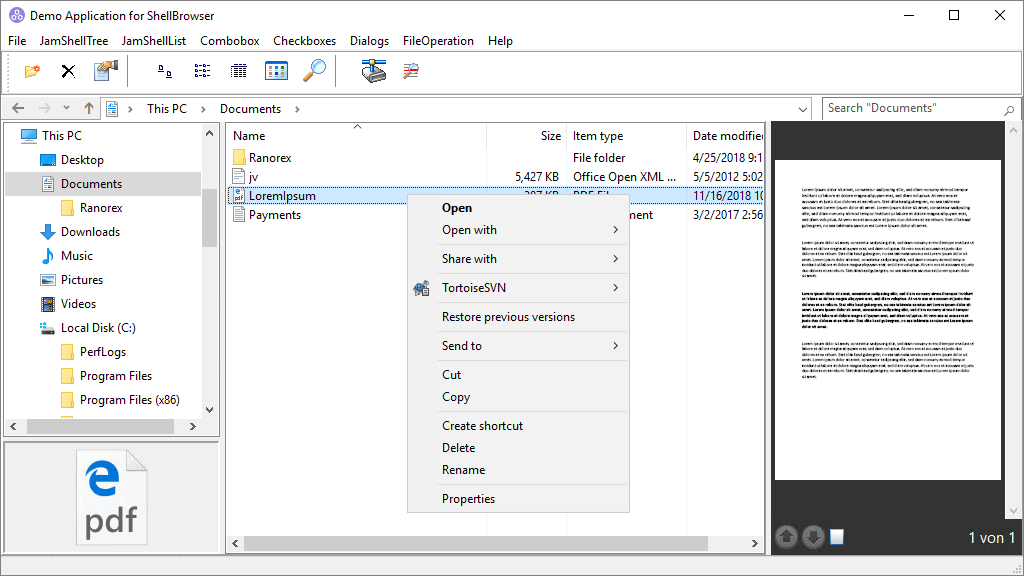Click the magnifying glass search icon
This screenshot has height=576, width=1024.
pyautogui.click(x=315, y=71)
